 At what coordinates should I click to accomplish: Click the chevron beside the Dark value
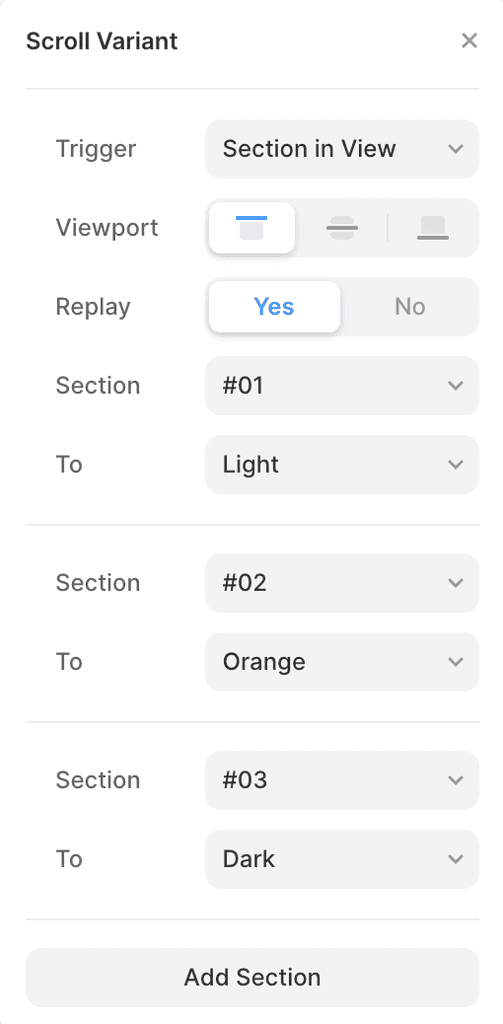[x=455, y=859]
